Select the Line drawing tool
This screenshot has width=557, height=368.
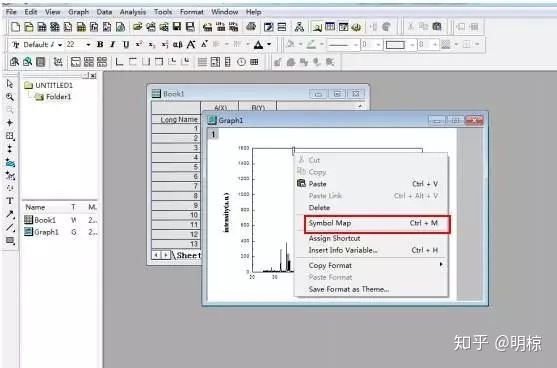(x=10, y=227)
